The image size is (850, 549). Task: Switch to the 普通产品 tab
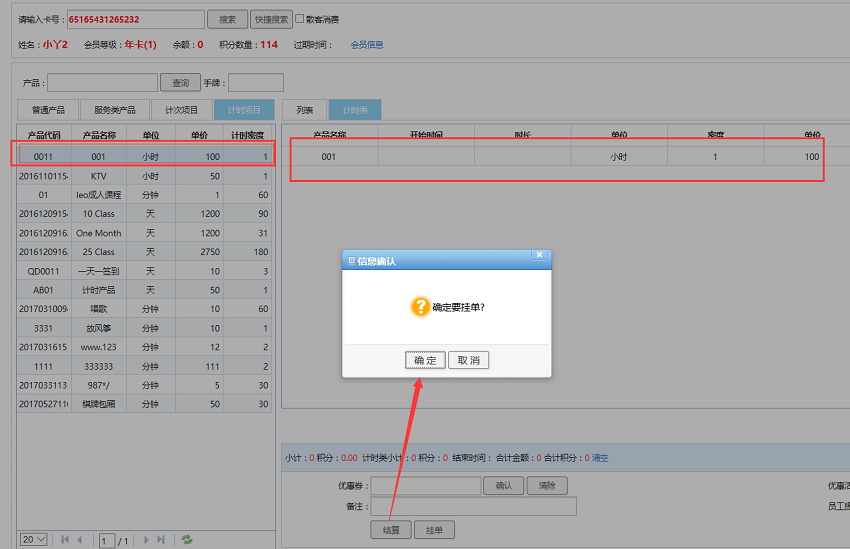click(x=48, y=110)
